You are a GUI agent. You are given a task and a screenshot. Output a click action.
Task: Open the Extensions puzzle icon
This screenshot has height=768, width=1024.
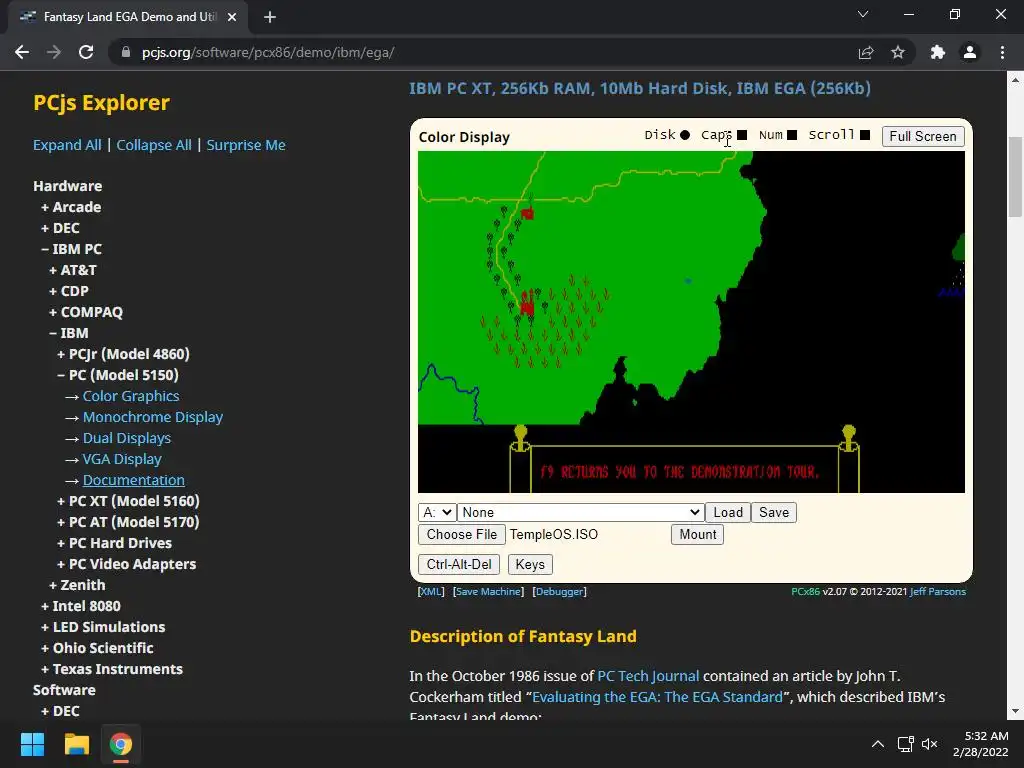(938, 52)
